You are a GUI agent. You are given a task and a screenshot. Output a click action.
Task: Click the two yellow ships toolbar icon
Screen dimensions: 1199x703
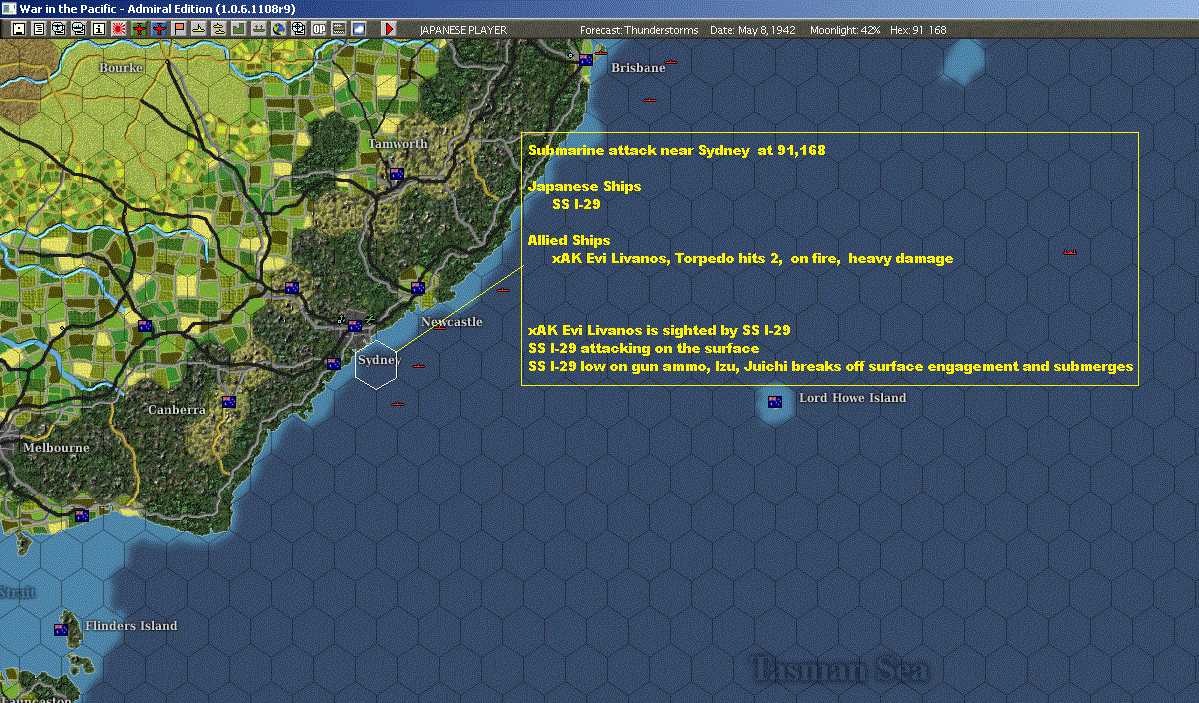tap(219, 29)
